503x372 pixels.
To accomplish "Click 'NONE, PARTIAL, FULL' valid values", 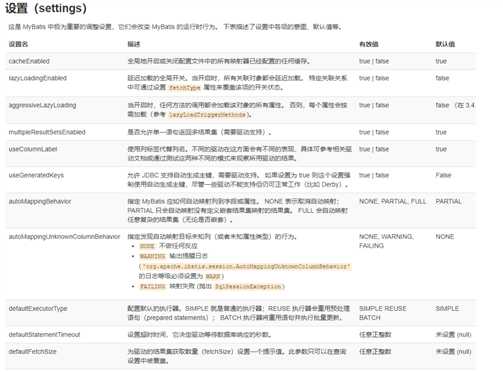I will tap(392, 201).
